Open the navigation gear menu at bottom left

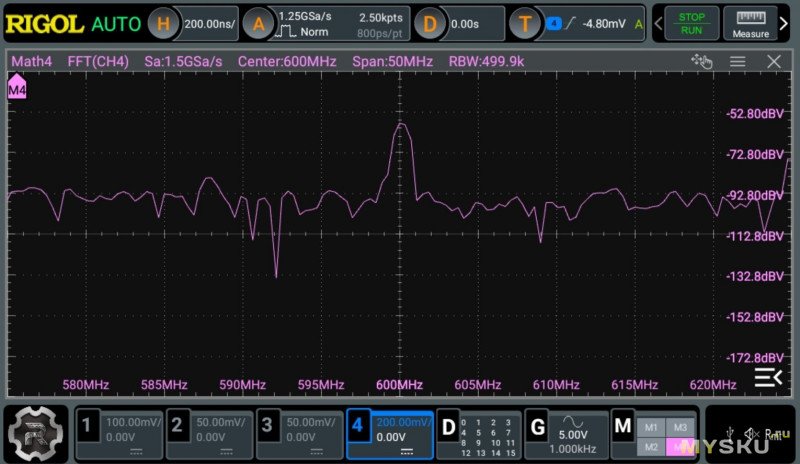[x=35, y=432]
